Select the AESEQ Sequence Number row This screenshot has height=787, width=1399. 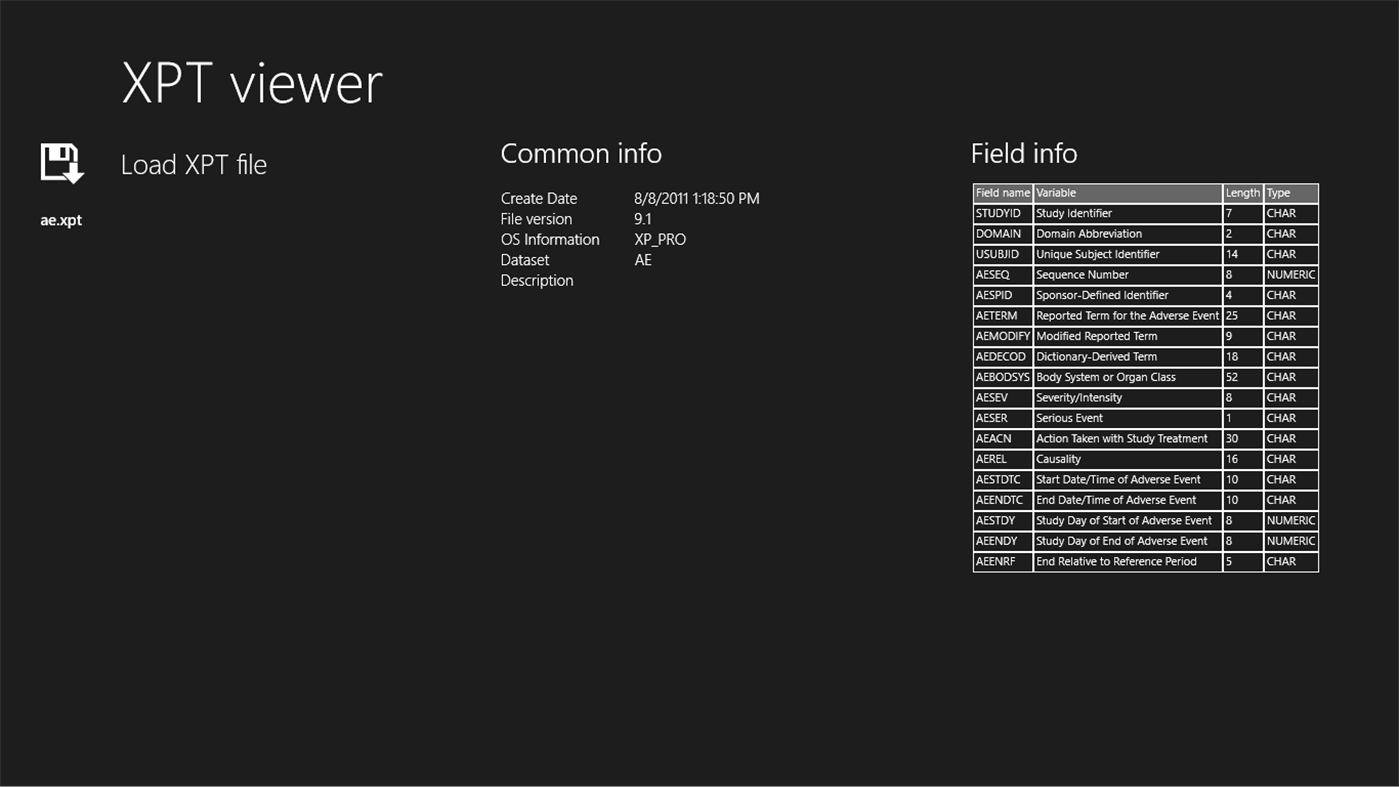(x=1100, y=274)
